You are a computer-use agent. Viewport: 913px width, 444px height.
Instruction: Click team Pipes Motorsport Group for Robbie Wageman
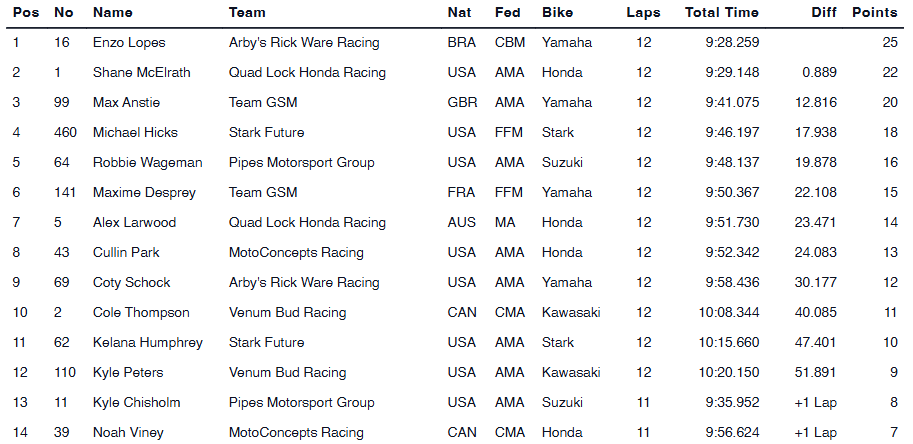point(299,163)
